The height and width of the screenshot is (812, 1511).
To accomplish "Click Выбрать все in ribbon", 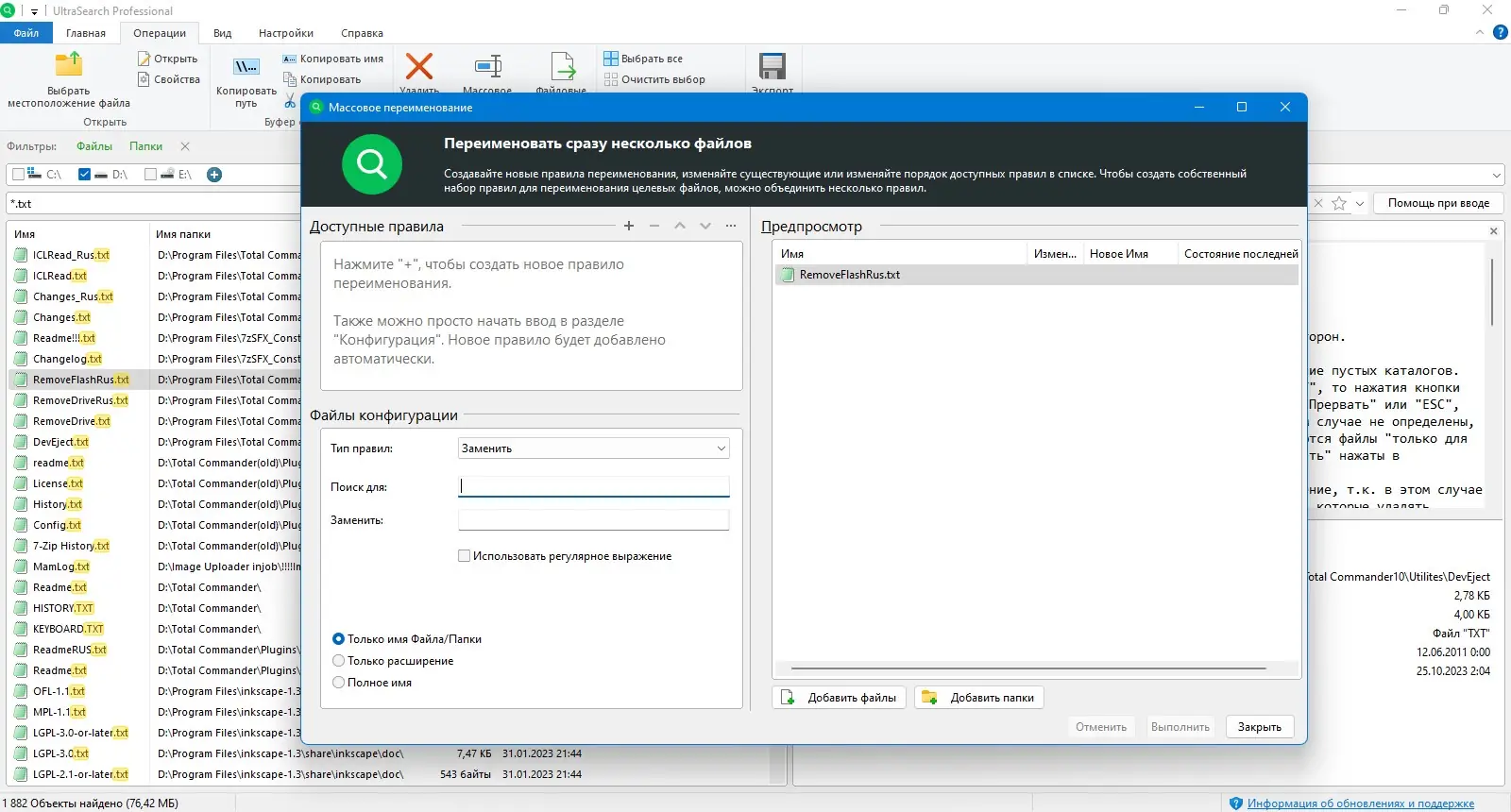I will click(643, 59).
